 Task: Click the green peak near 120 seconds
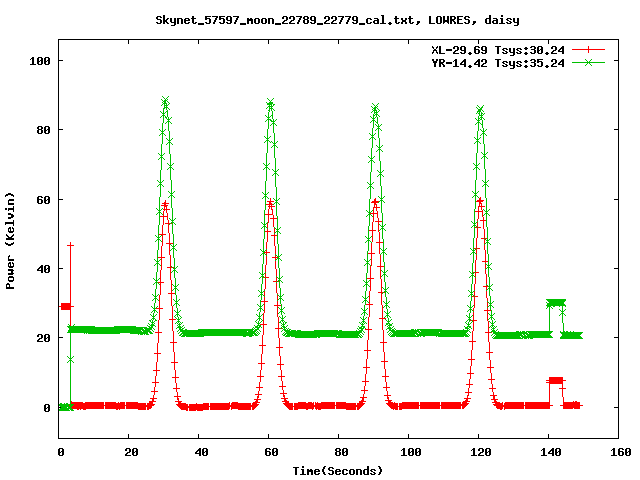coord(480,109)
